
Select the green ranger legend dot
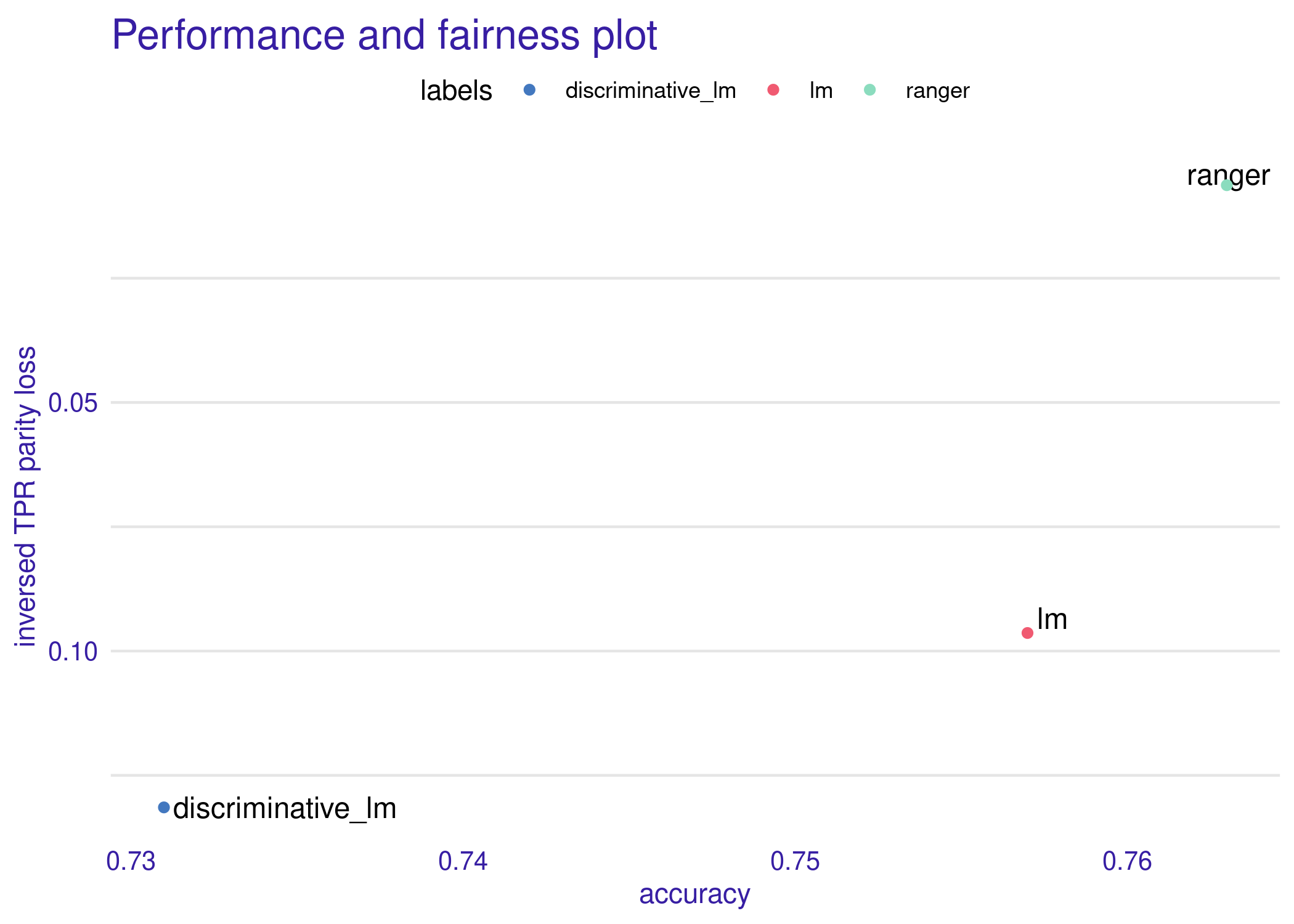[869, 90]
